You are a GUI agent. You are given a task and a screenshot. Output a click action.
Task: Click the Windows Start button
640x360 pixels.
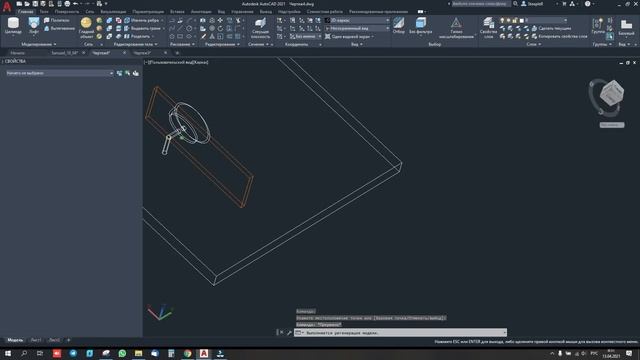[8, 353]
